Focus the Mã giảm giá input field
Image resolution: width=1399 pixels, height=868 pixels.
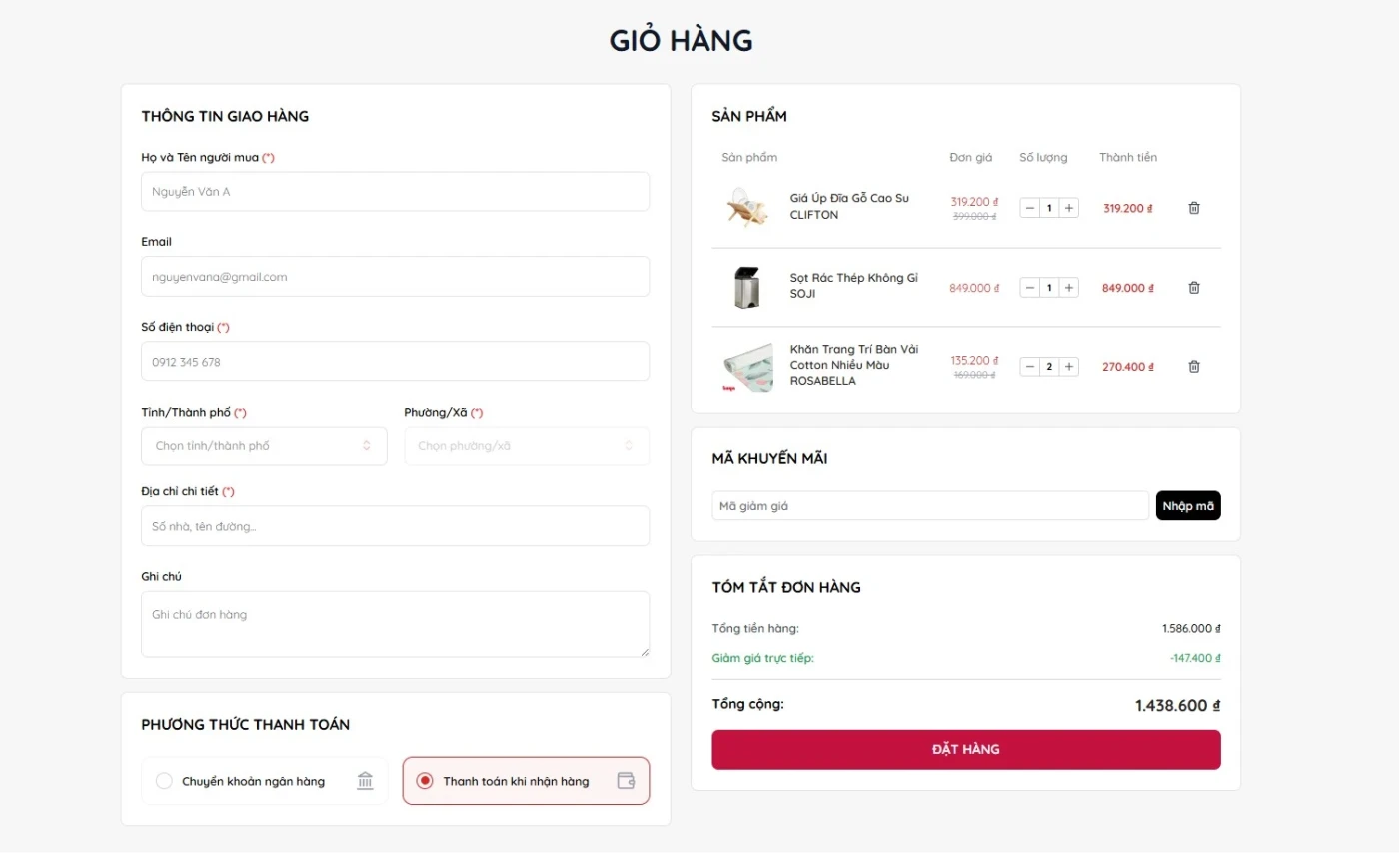tap(929, 506)
